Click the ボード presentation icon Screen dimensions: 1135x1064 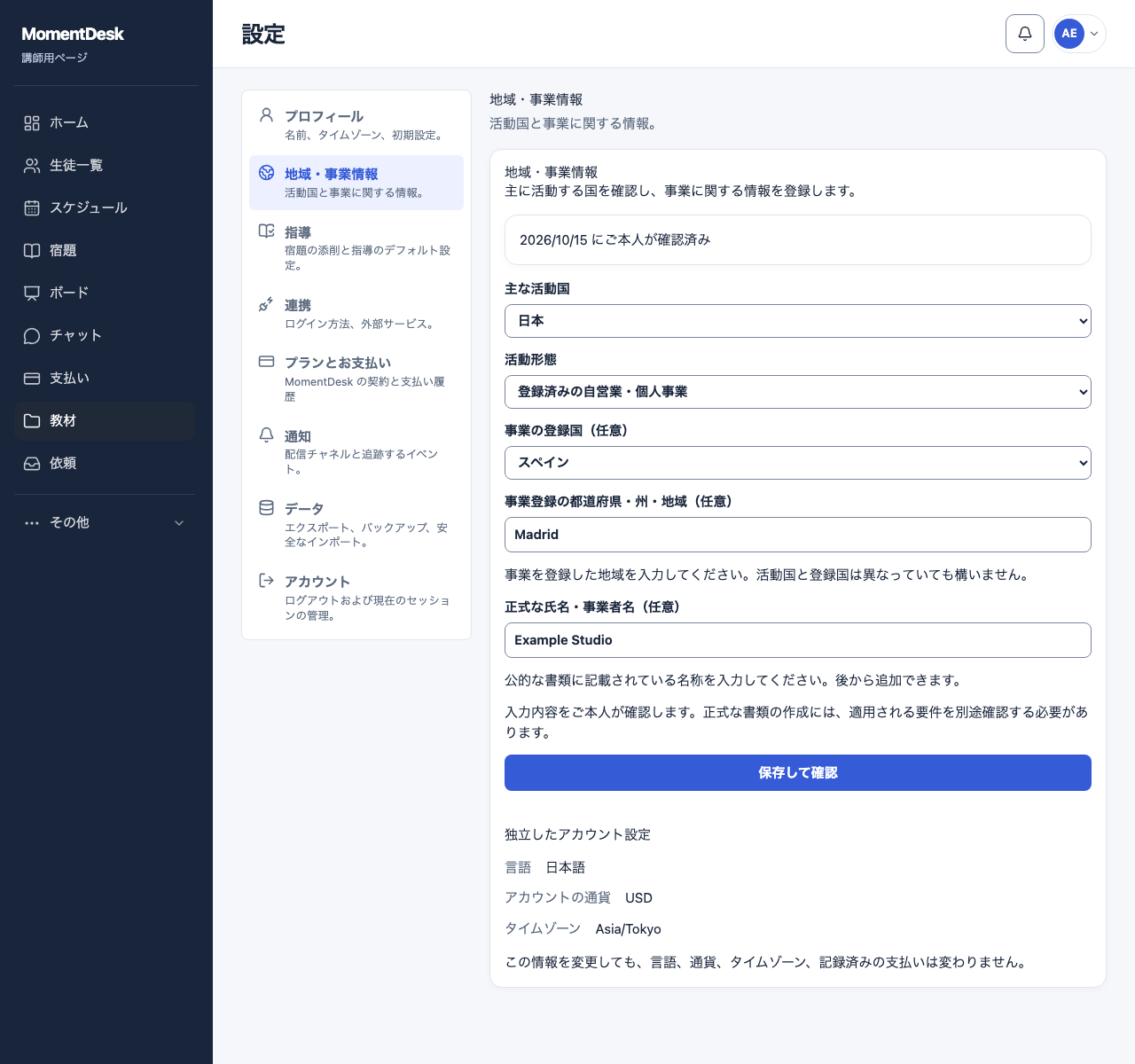(x=32, y=293)
